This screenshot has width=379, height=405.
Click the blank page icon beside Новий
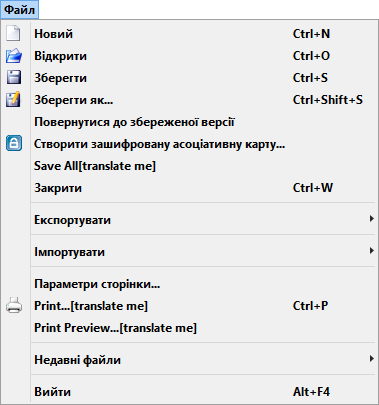[x=13, y=34]
